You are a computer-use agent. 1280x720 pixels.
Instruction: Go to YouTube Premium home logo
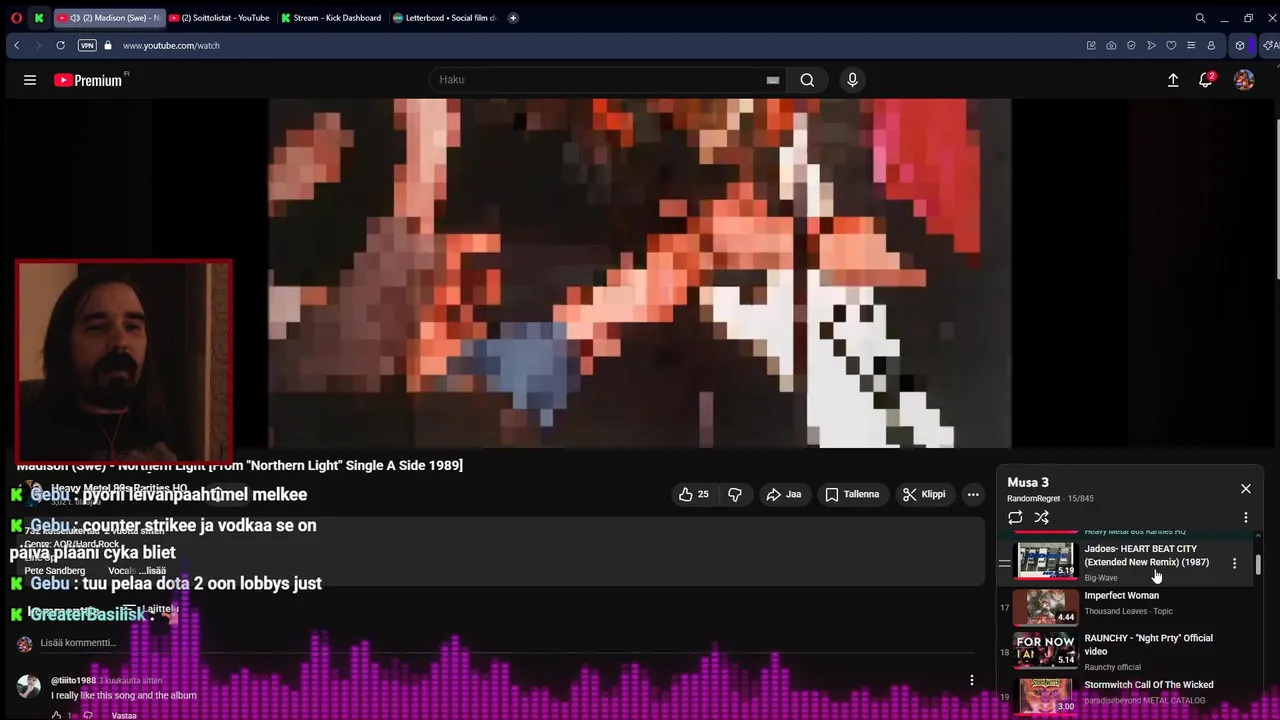tap(89, 80)
